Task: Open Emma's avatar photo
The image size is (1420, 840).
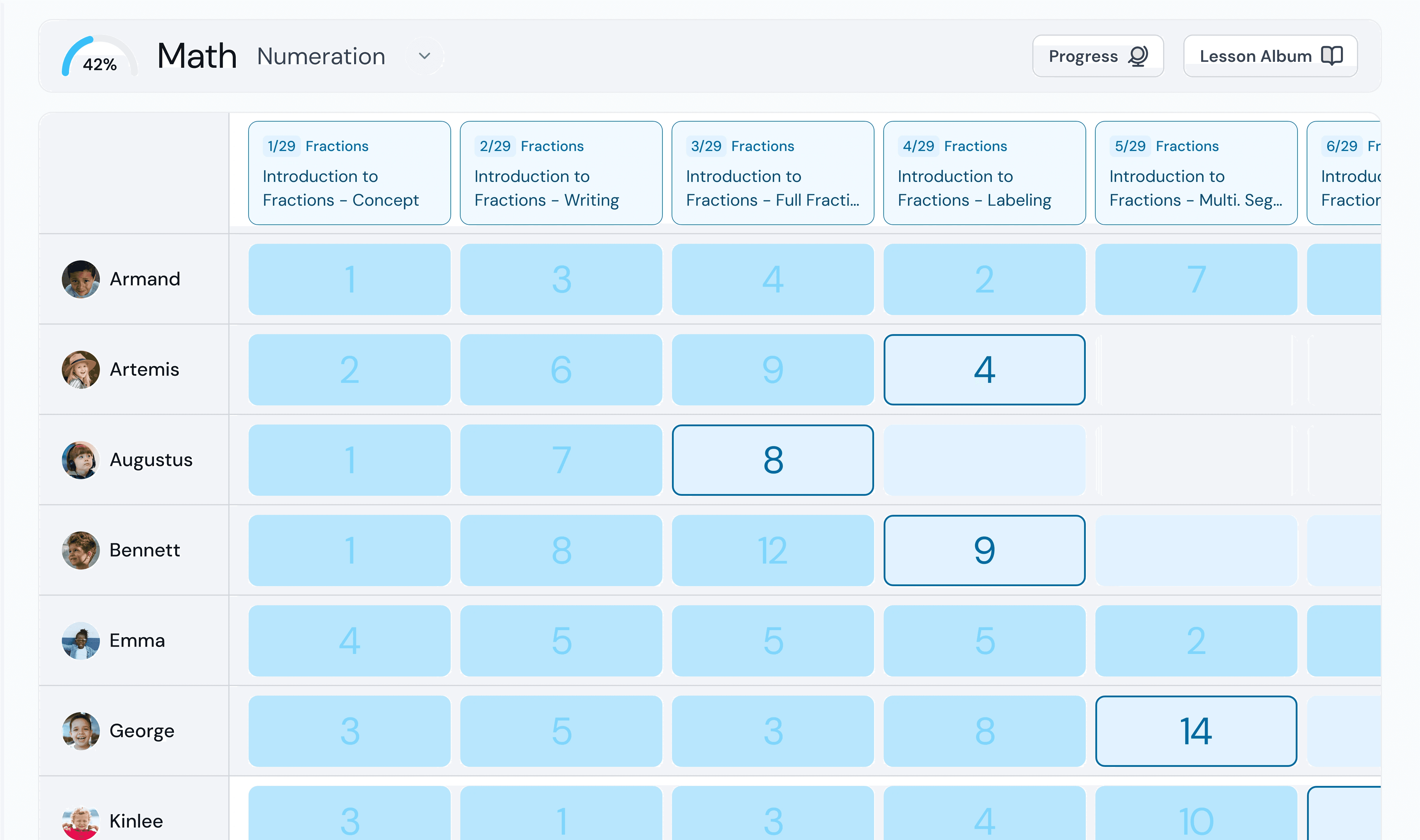Action: point(80,641)
